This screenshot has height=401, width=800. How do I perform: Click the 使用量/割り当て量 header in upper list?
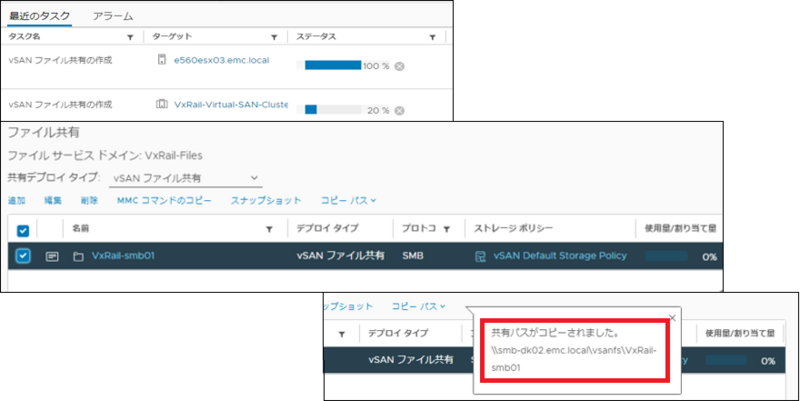click(x=681, y=229)
